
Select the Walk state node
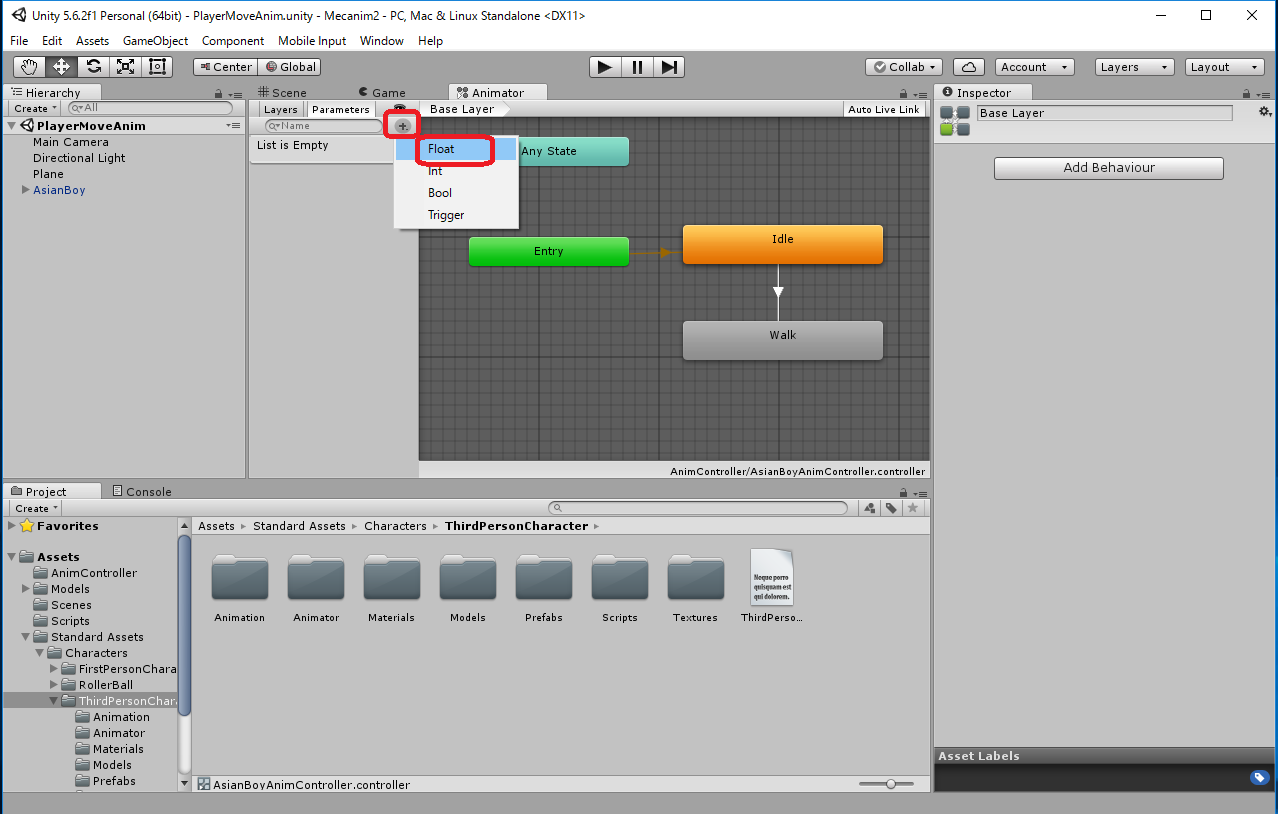[782, 340]
